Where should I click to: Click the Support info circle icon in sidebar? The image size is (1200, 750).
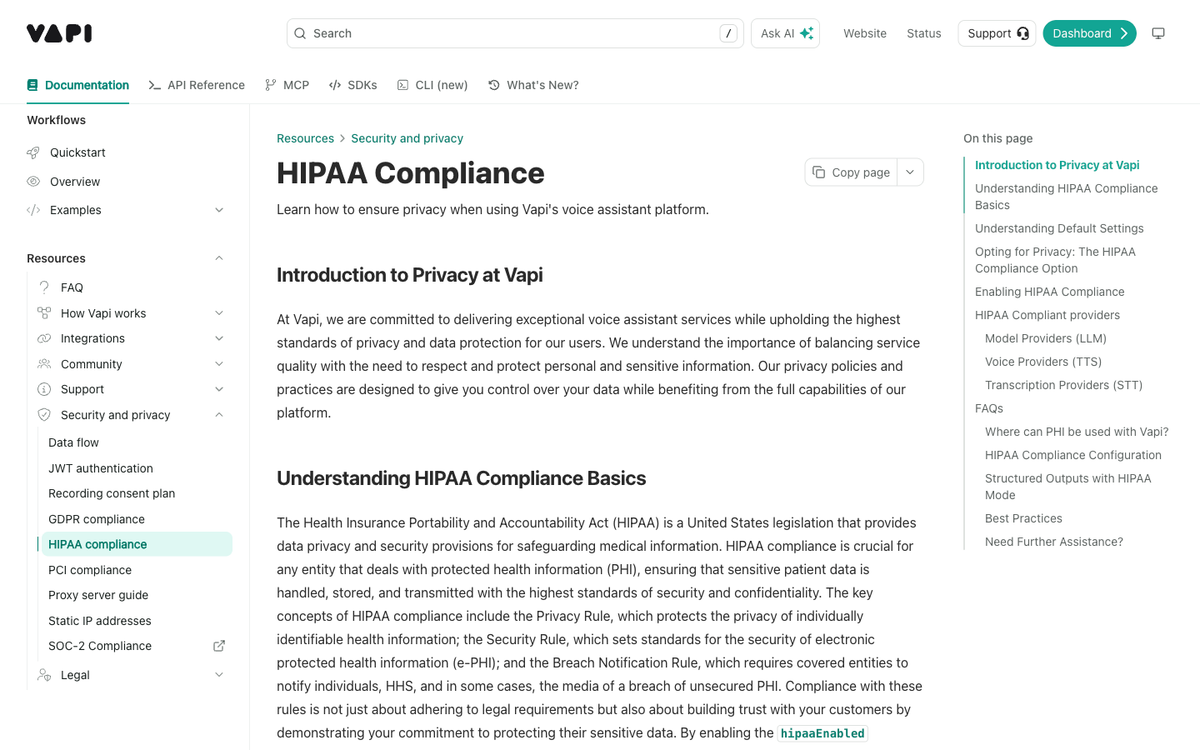click(x=44, y=389)
